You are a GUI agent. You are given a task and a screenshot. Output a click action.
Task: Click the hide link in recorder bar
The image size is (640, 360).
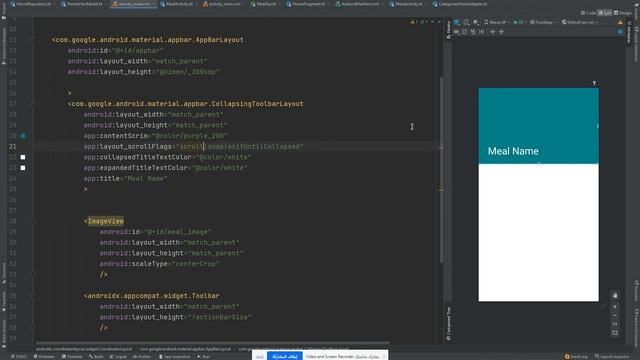tap(260, 357)
